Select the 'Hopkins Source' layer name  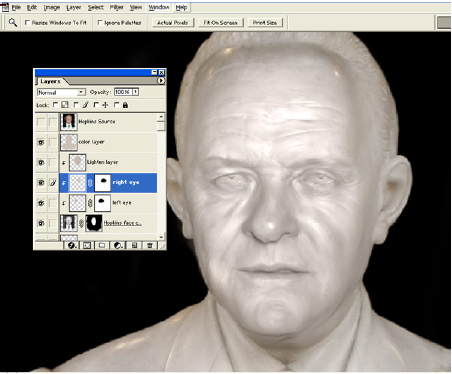pyautogui.click(x=97, y=122)
